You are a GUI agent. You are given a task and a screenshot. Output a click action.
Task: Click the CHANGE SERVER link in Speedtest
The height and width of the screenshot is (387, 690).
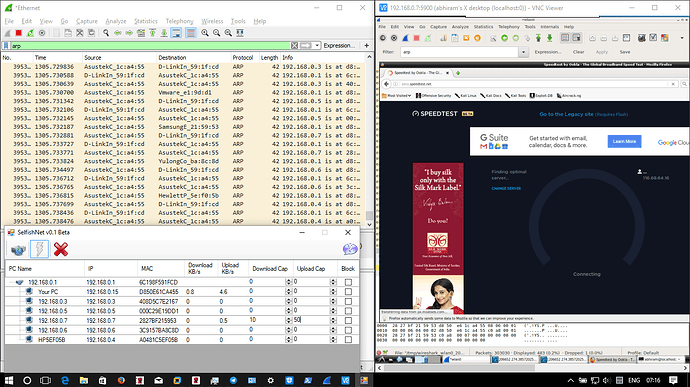coord(506,188)
